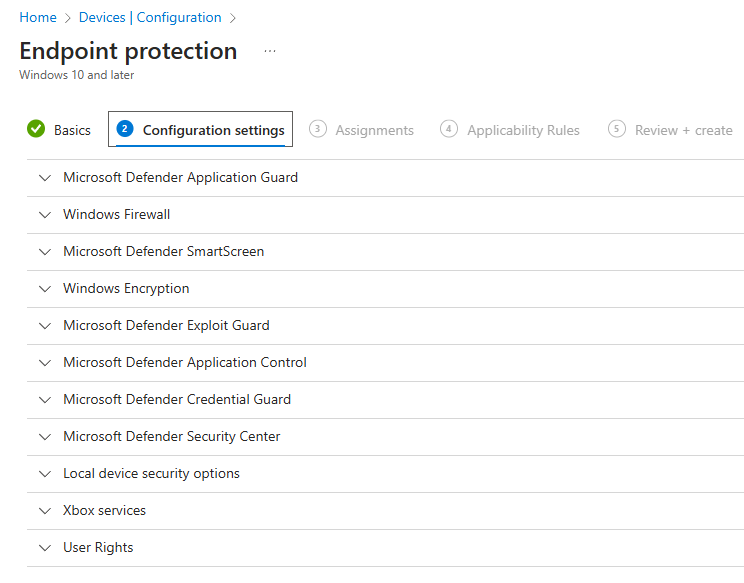Expand the Windows Firewall section
Screen dimensions: 744x583
pyautogui.click(x=44, y=215)
